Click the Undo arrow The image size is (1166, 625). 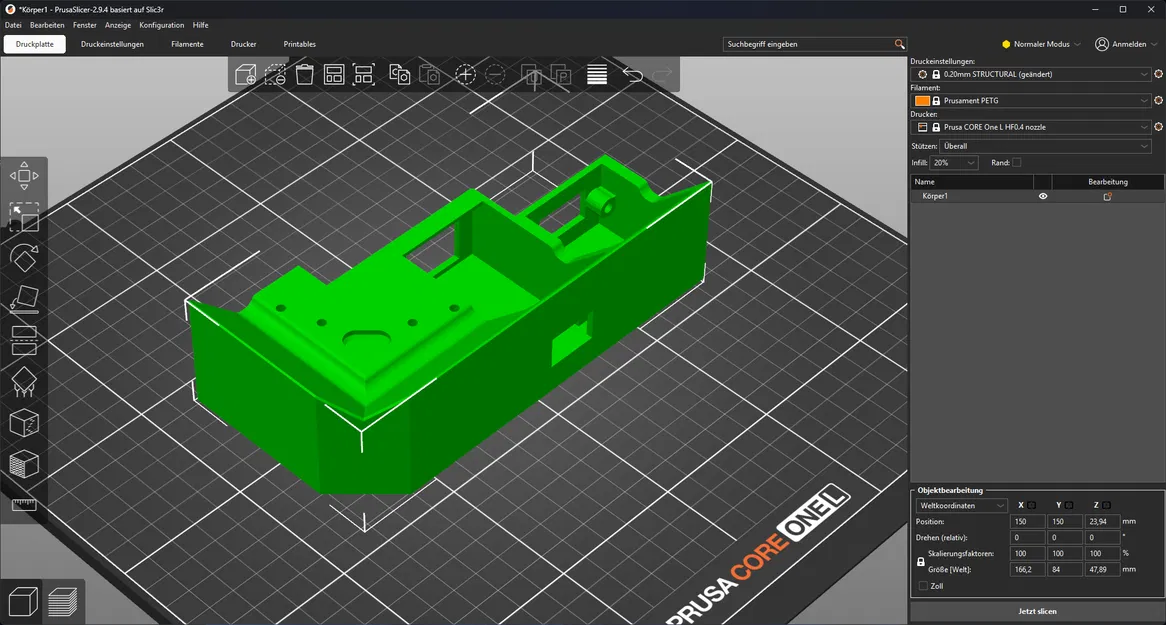[x=631, y=74]
